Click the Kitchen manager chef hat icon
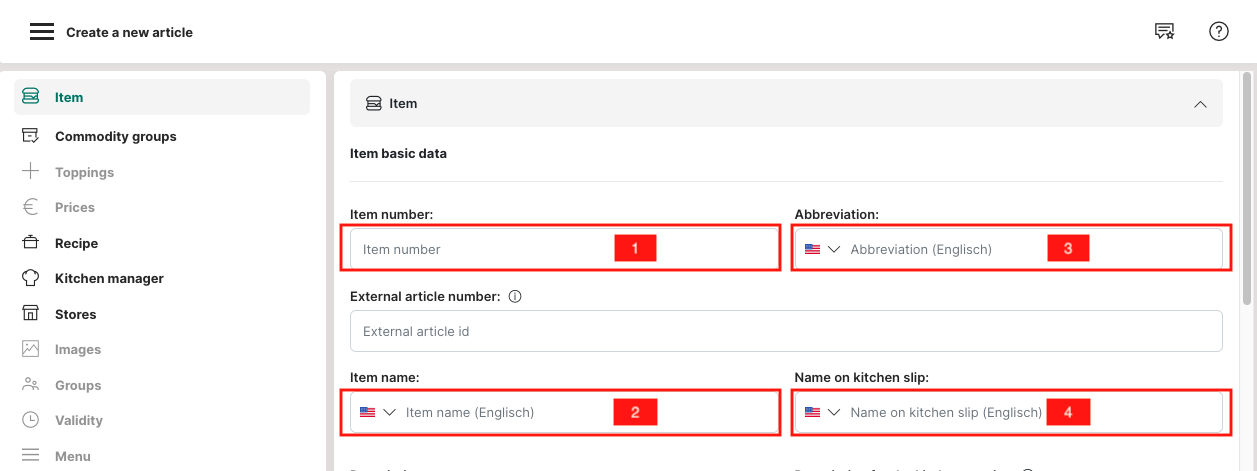Screen dimensions: 1257x471 click(x=31, y=278)
